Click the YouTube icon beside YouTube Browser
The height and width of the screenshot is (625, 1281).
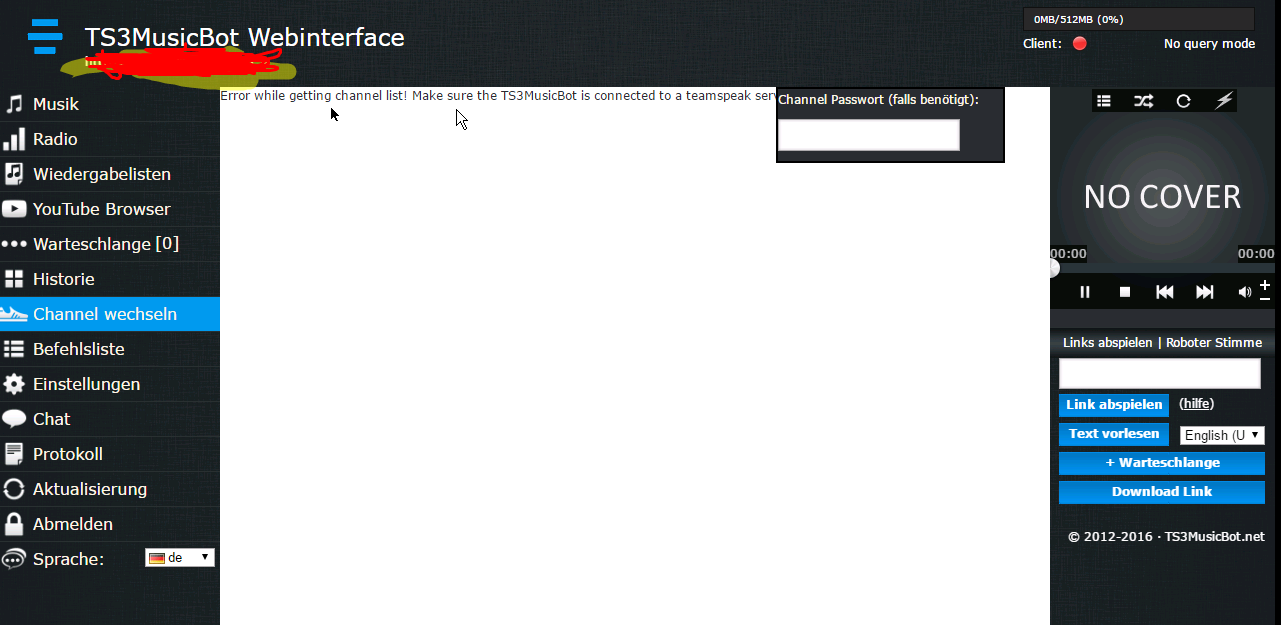click(x=14, y=209)
